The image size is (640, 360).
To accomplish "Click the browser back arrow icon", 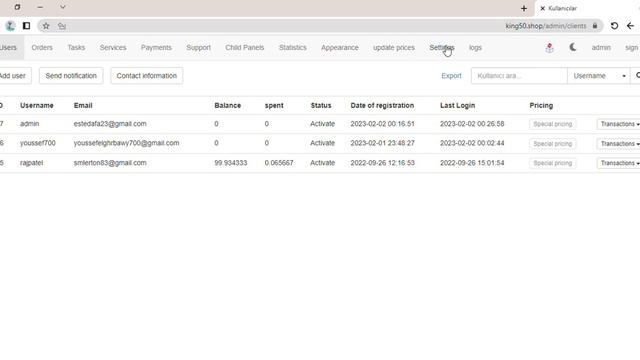I will [x=631, y=26].
